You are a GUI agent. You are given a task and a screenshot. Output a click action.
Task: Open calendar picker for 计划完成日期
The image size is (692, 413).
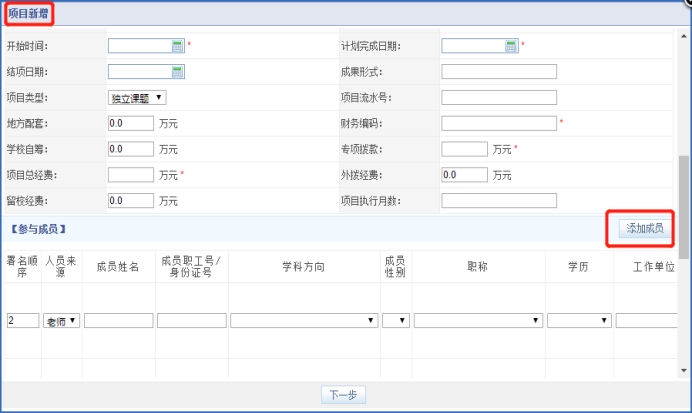click(x=510, y=46)
